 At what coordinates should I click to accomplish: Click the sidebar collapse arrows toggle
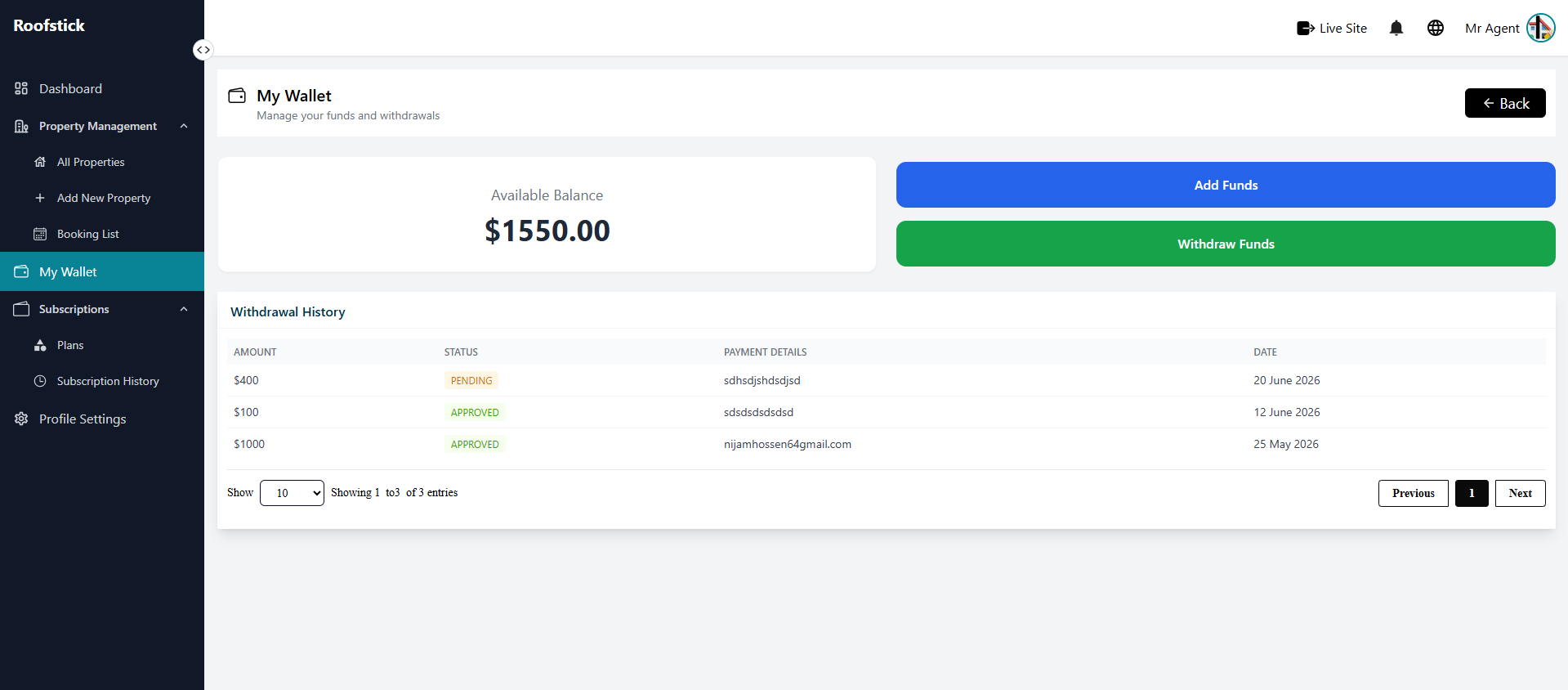pyautogui.click(x=203, y=50)
